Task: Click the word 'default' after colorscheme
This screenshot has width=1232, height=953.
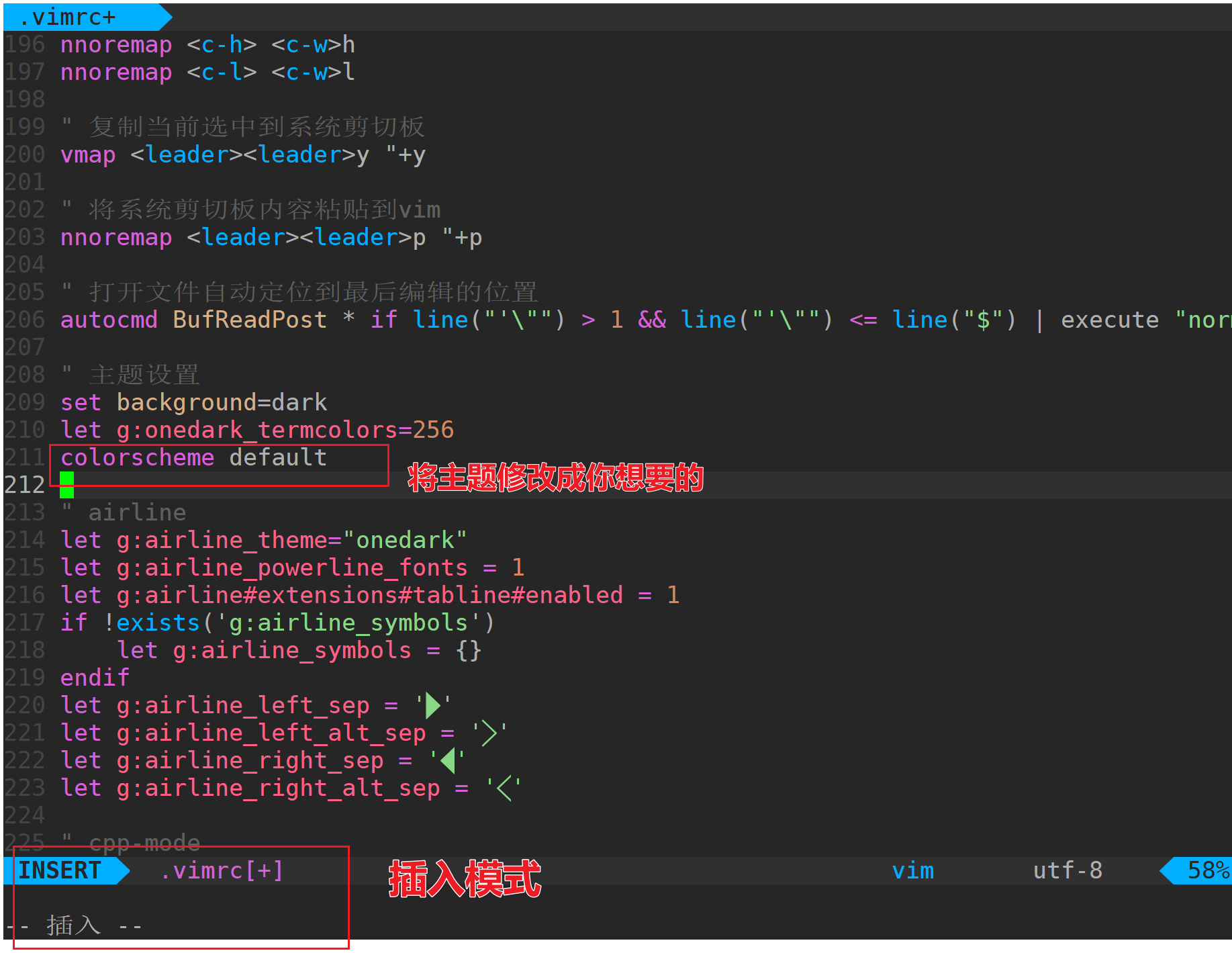Action: [x=278, y=457]
